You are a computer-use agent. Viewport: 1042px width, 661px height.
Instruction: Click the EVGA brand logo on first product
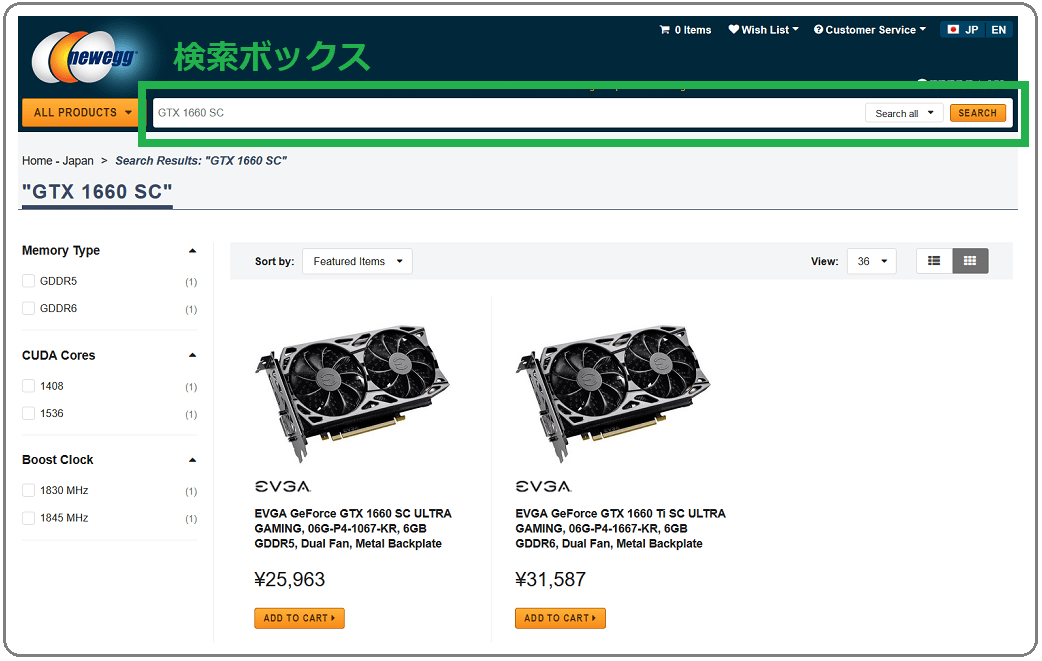[282, 486]
